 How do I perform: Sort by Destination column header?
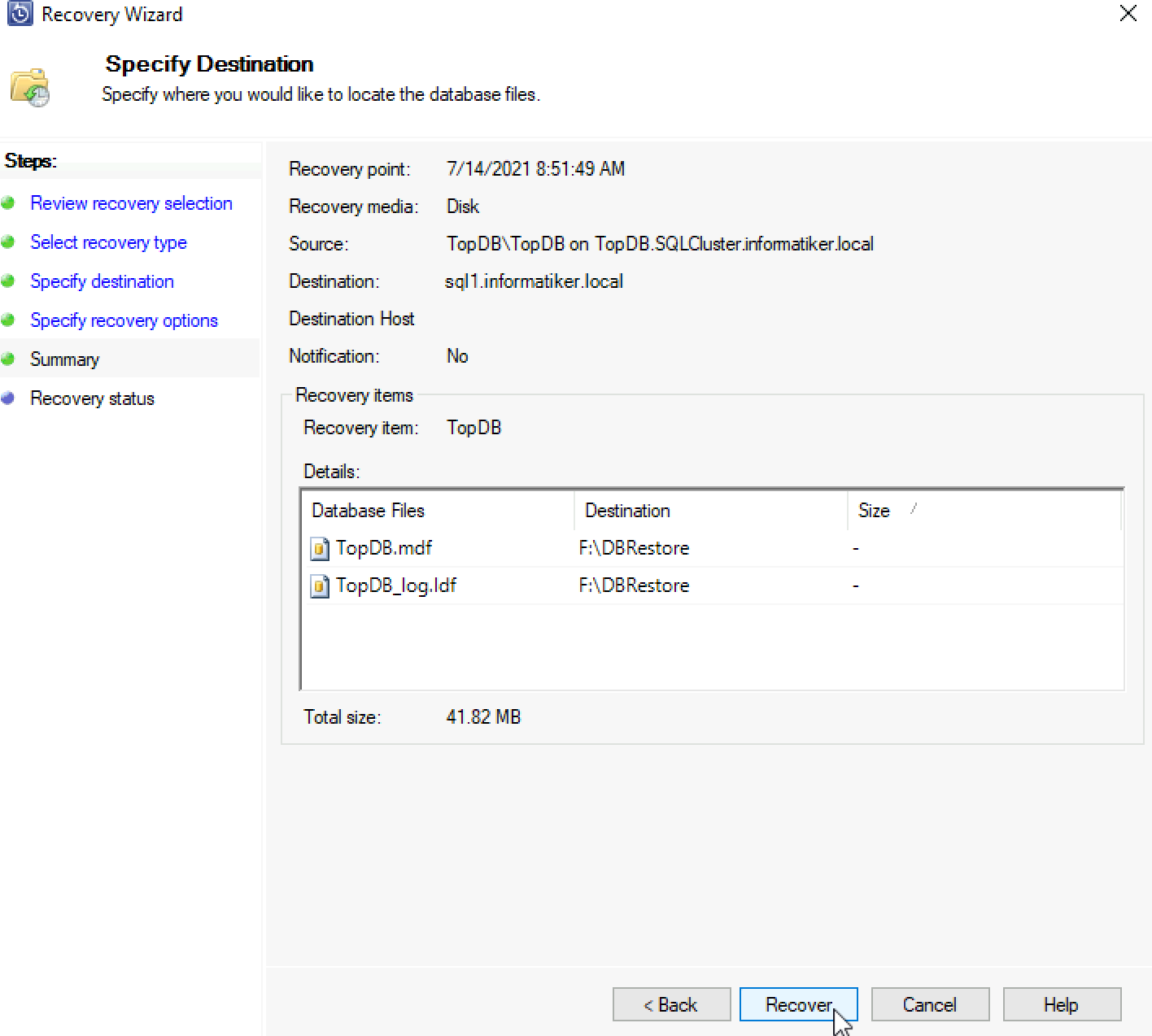711,511
